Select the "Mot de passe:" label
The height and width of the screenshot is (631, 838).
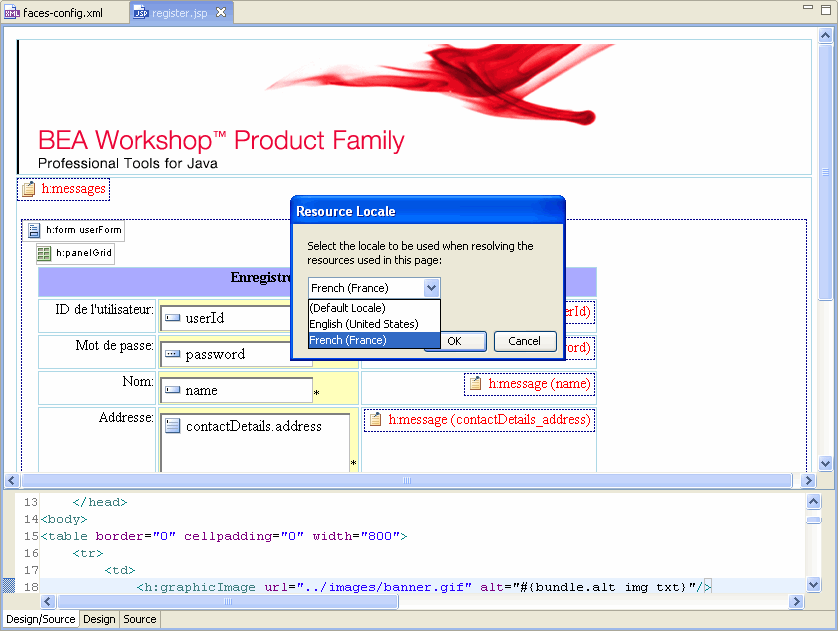114,346
